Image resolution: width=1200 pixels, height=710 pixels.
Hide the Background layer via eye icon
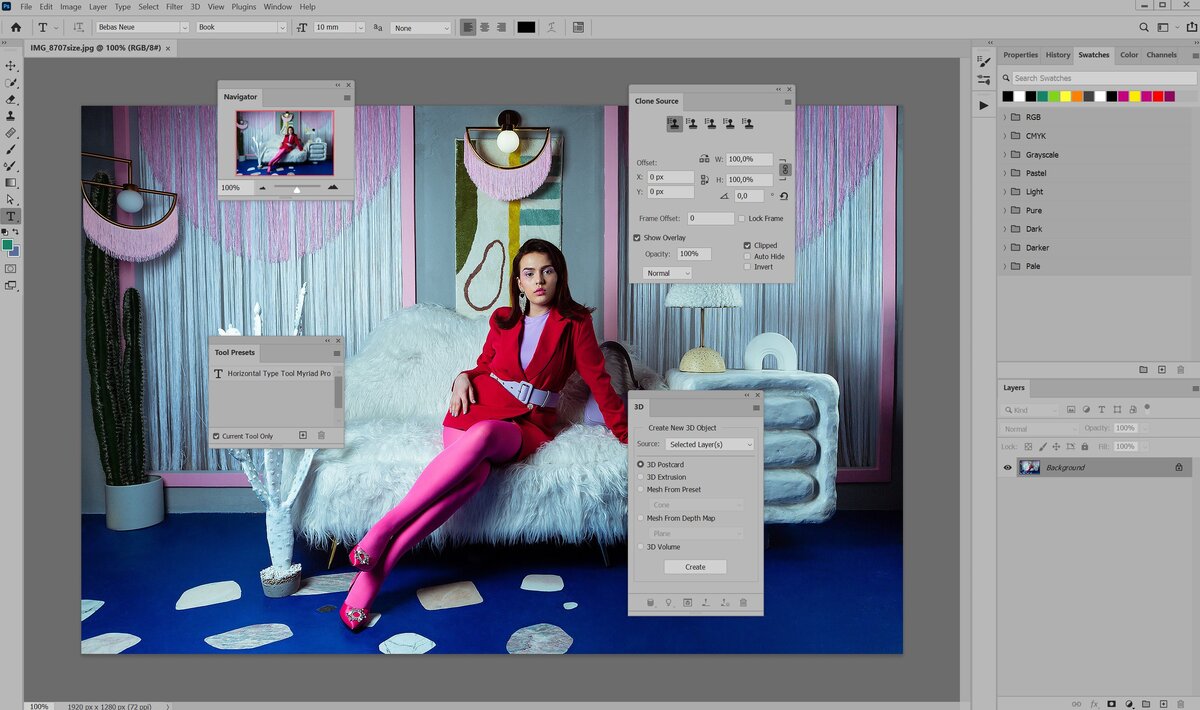click(x=1007, y=467)
